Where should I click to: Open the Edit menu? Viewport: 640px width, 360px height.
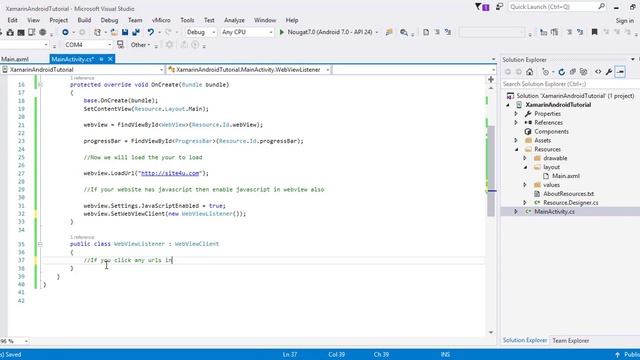(x=12, y=20)
